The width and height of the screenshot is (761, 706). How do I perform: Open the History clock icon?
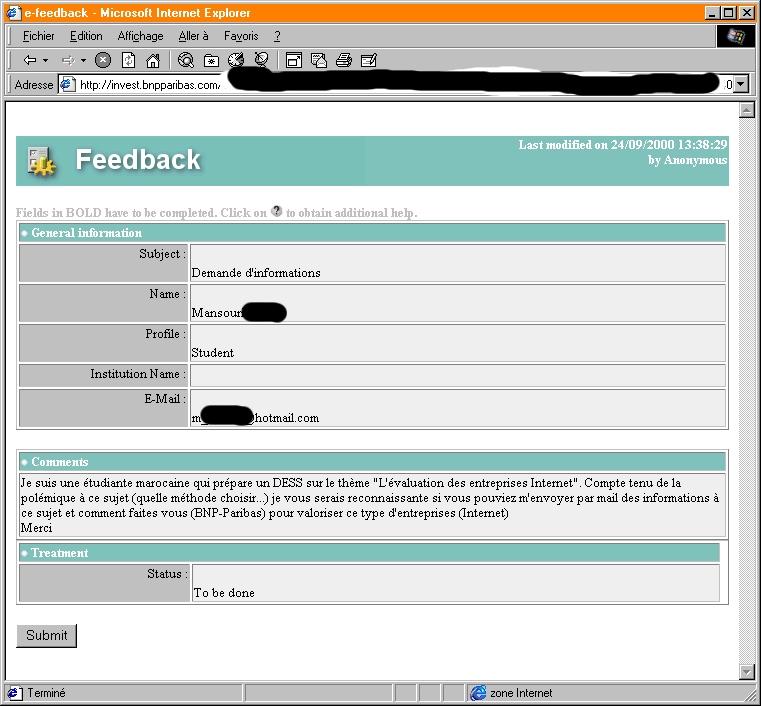pyautogui.click(x=236, y=60)
